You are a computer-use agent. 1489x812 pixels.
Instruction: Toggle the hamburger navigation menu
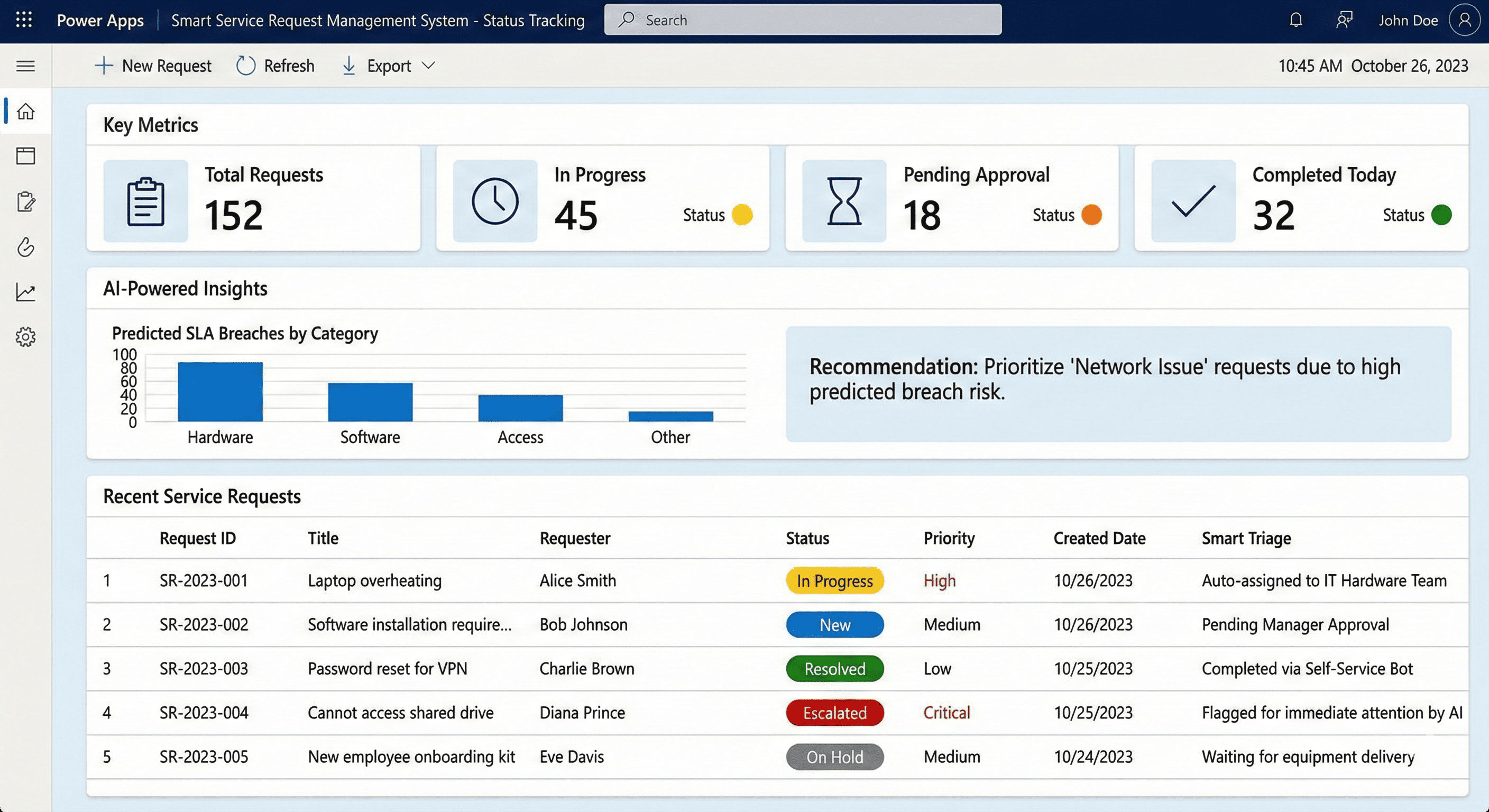tap(25, 66)
